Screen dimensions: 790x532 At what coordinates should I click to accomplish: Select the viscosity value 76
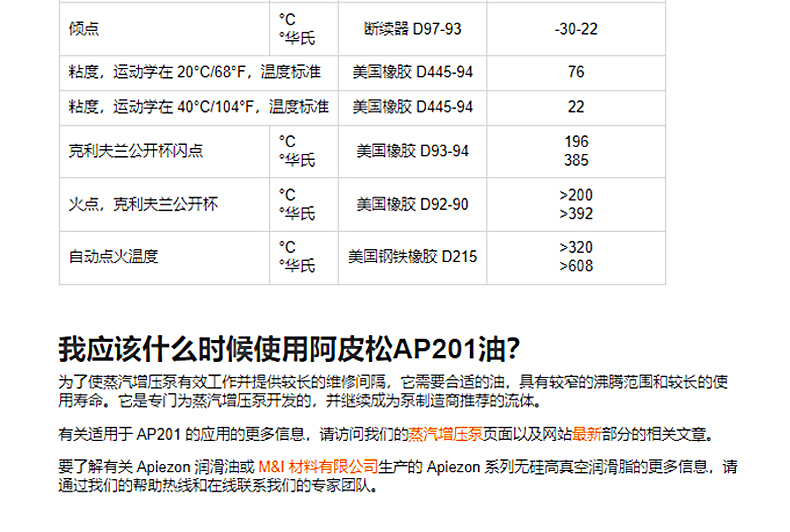click(575, 73)
